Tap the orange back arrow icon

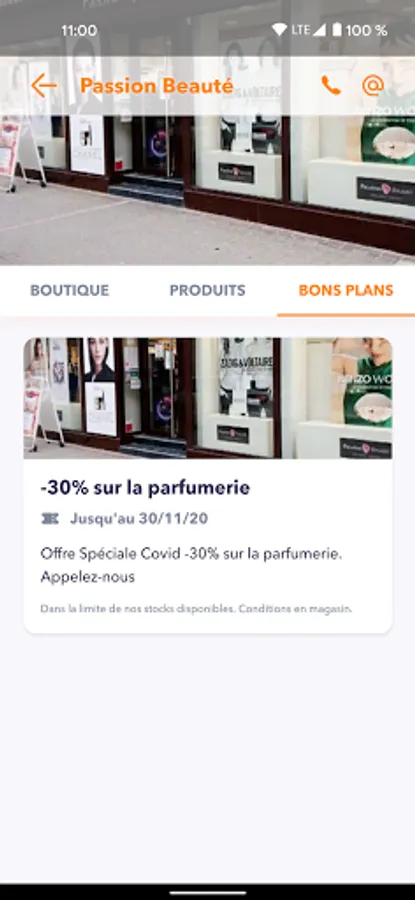point(44,86)
